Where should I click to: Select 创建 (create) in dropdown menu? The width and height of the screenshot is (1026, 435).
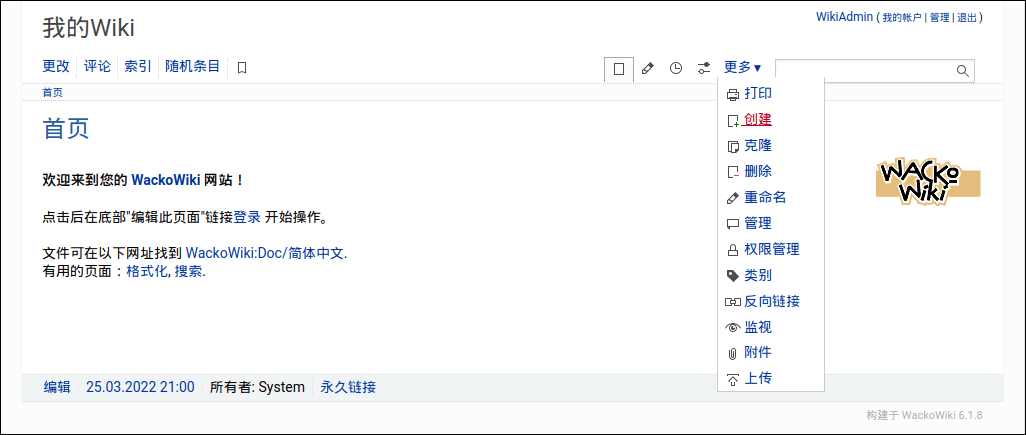pyautogui.click(x=757, y=120)
